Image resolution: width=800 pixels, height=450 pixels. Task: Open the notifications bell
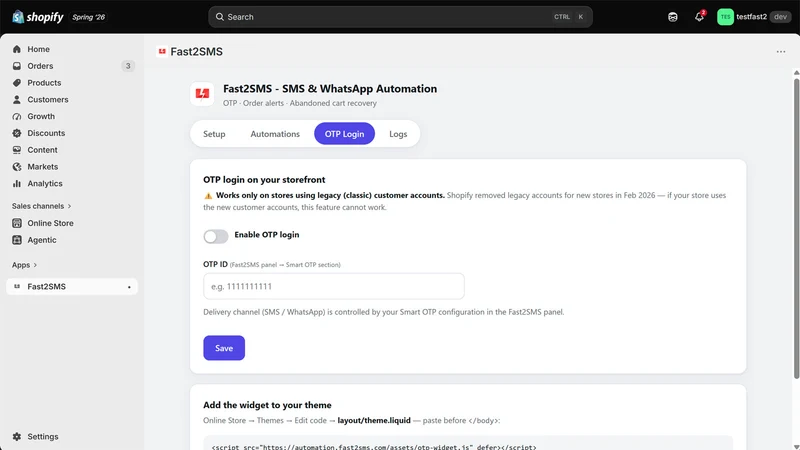[x=699, y=17]
